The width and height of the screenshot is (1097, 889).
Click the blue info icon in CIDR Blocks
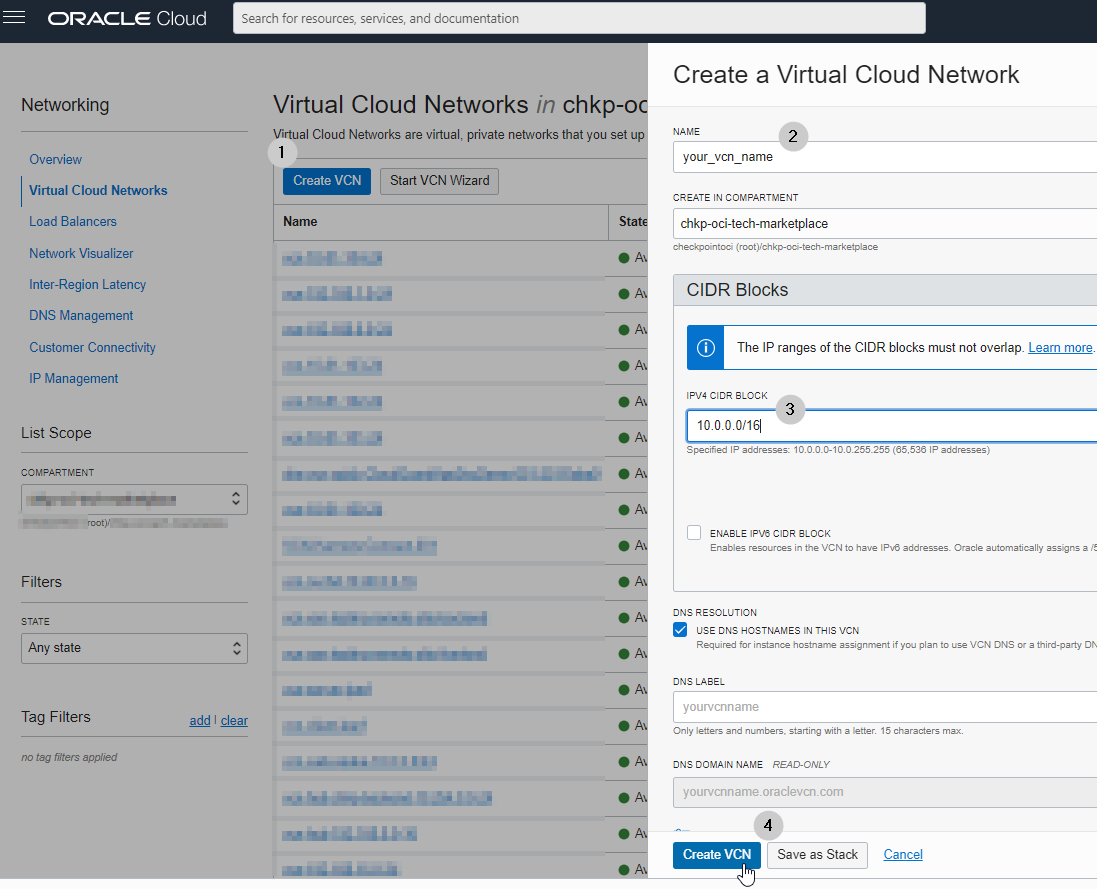pyautogui.click(x=705, y=348)
